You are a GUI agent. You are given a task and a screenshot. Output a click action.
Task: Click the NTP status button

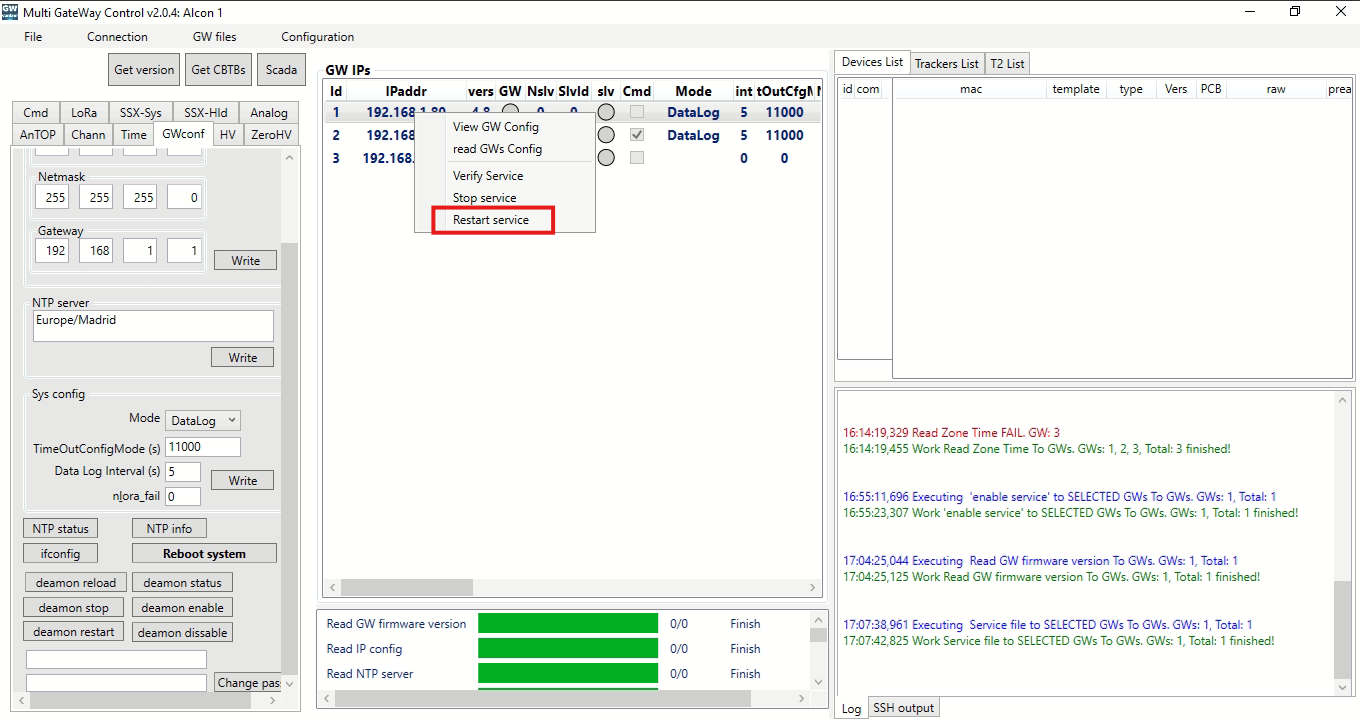pyautogui.click(x=60, y=529)
